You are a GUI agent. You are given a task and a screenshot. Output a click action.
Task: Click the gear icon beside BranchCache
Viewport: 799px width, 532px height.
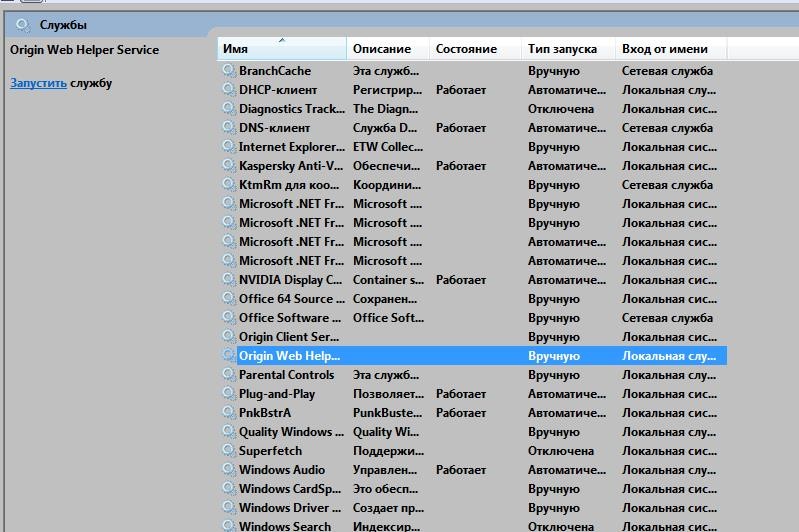229,71
